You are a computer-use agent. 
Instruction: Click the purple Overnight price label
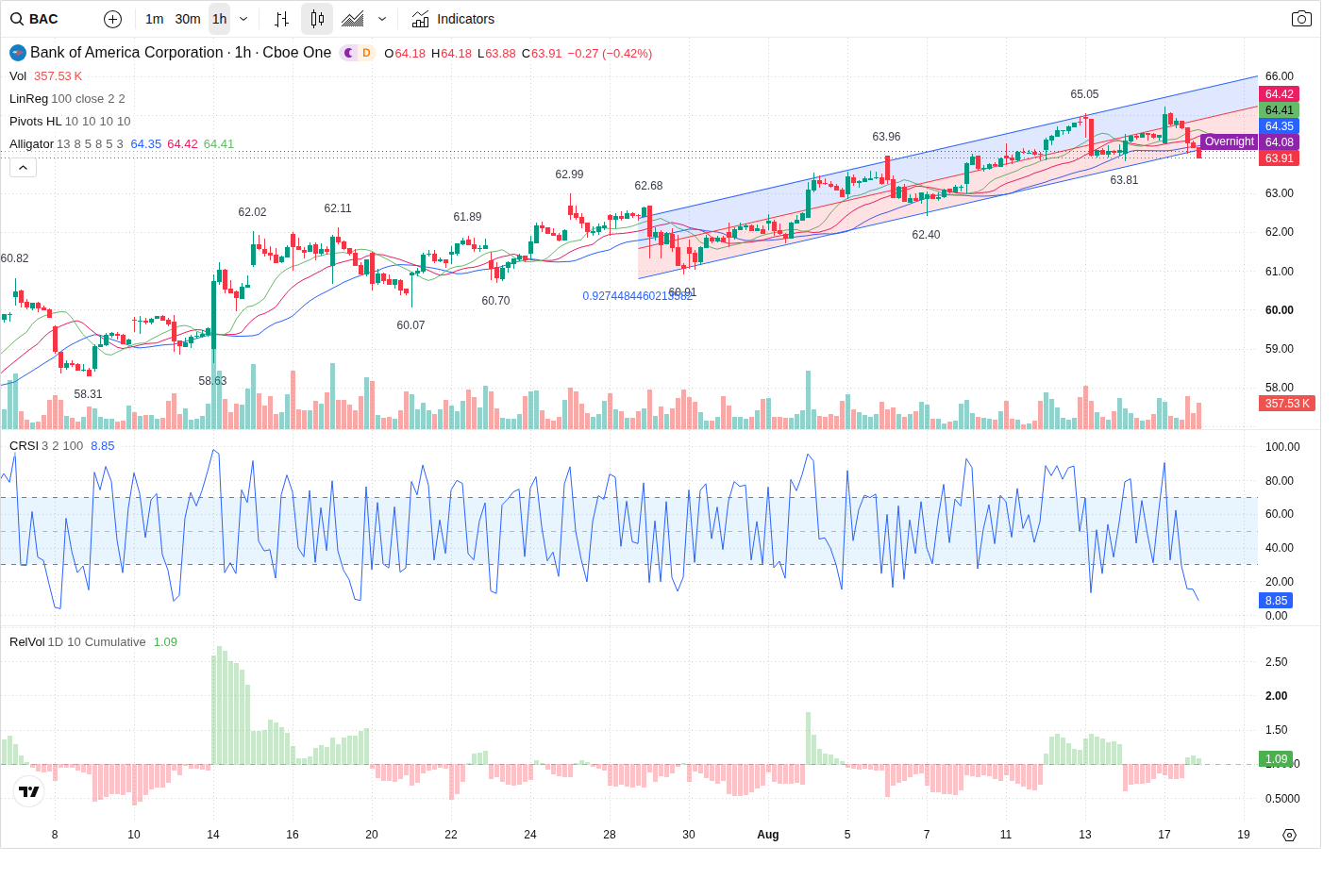pos(1229,142)
